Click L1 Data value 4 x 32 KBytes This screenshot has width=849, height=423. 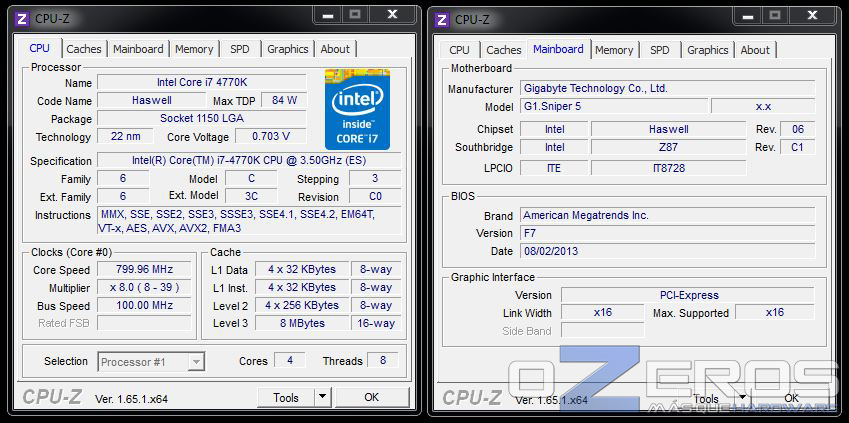[302, 269]
